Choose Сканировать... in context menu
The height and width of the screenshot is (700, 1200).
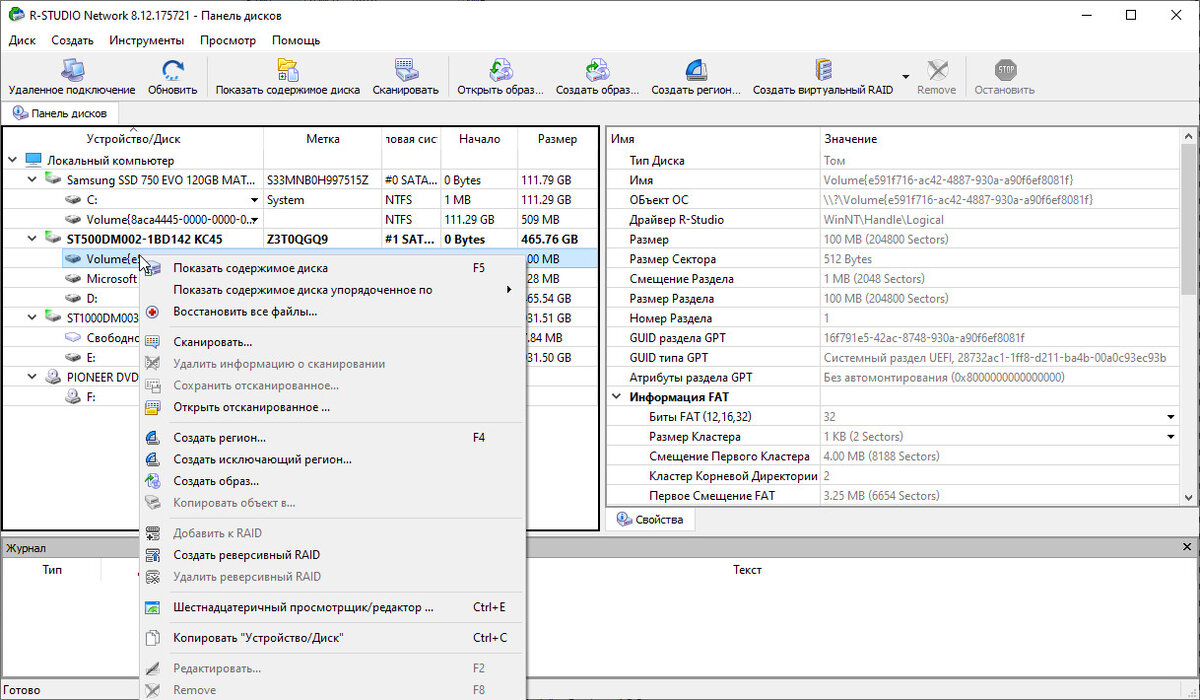(332, 342)
